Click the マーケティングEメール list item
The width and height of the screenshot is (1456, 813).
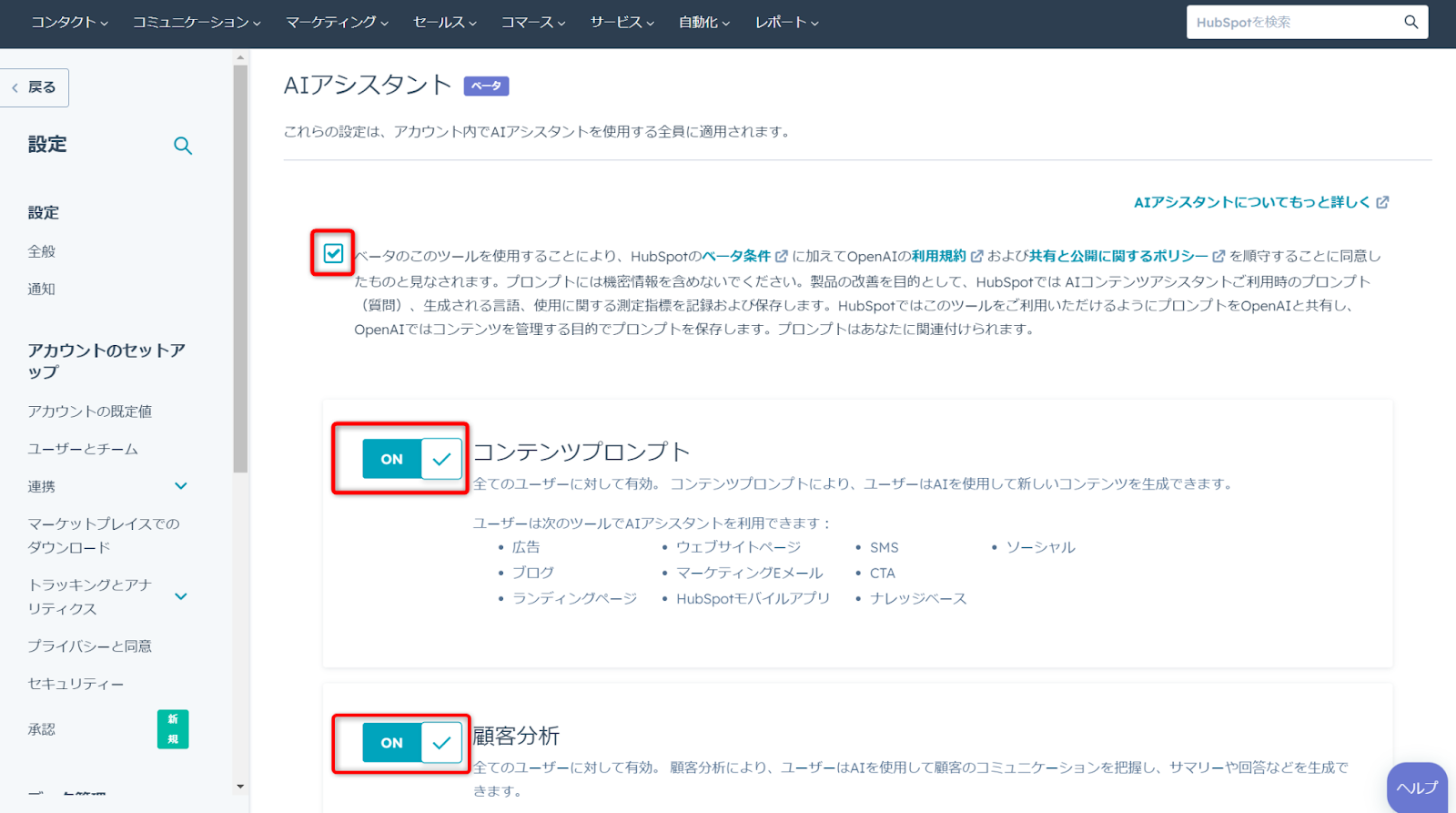click(749, 573)
